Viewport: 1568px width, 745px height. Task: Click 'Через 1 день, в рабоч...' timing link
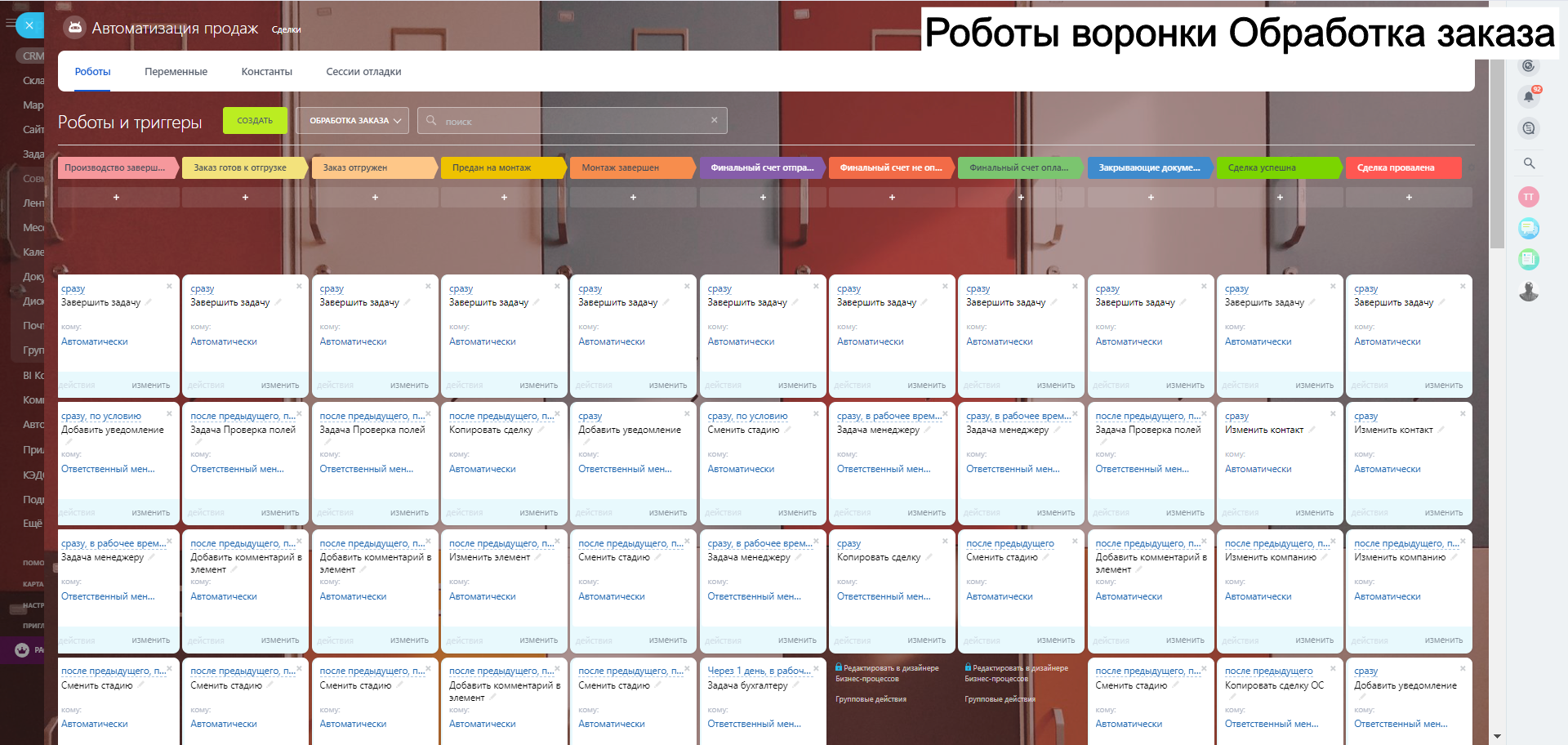759,671
